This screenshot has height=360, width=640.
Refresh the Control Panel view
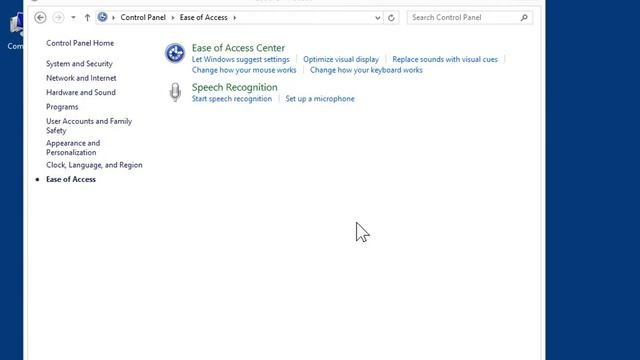click(391, 18)
